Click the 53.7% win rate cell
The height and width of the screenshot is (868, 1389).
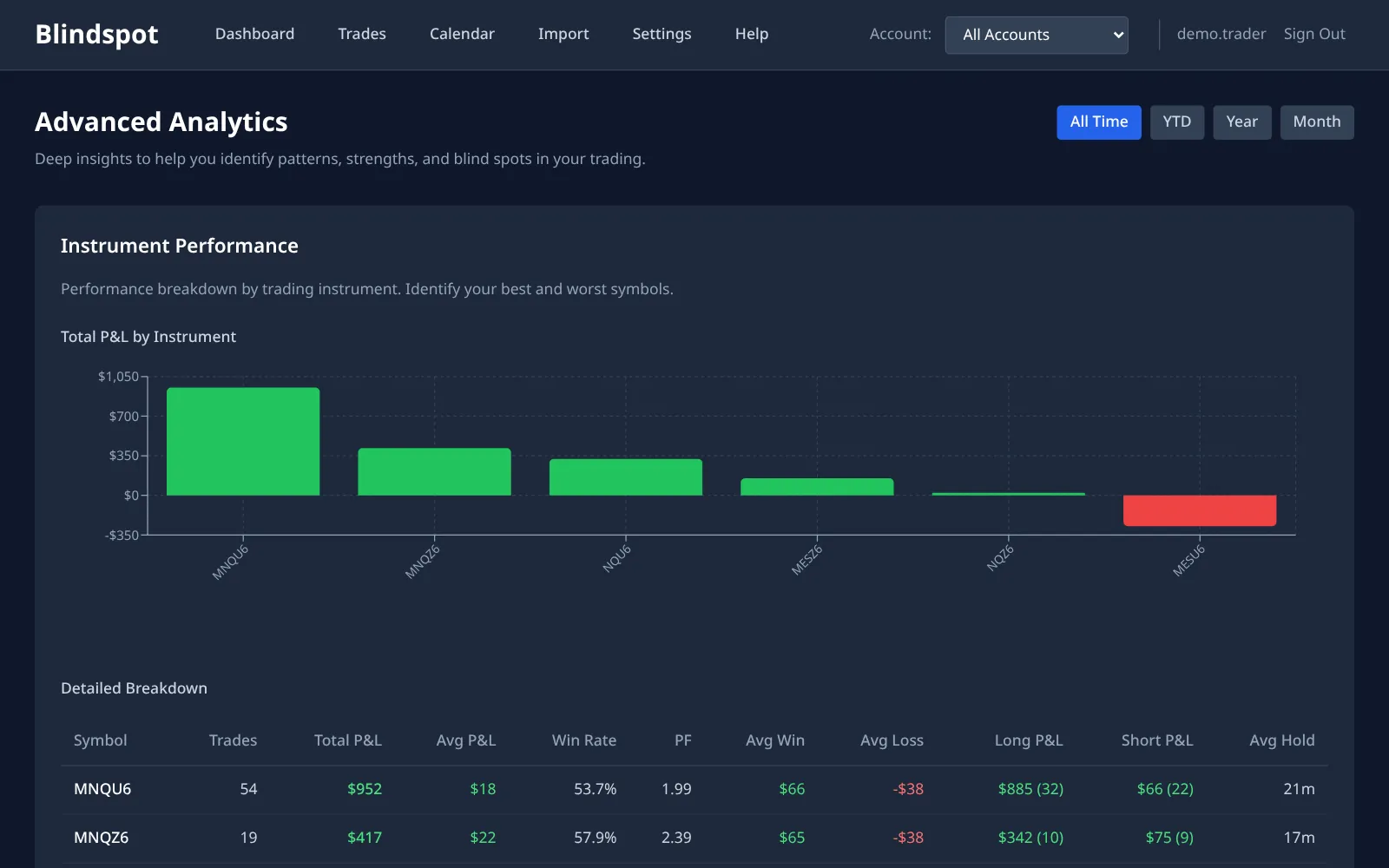[596, 789]
